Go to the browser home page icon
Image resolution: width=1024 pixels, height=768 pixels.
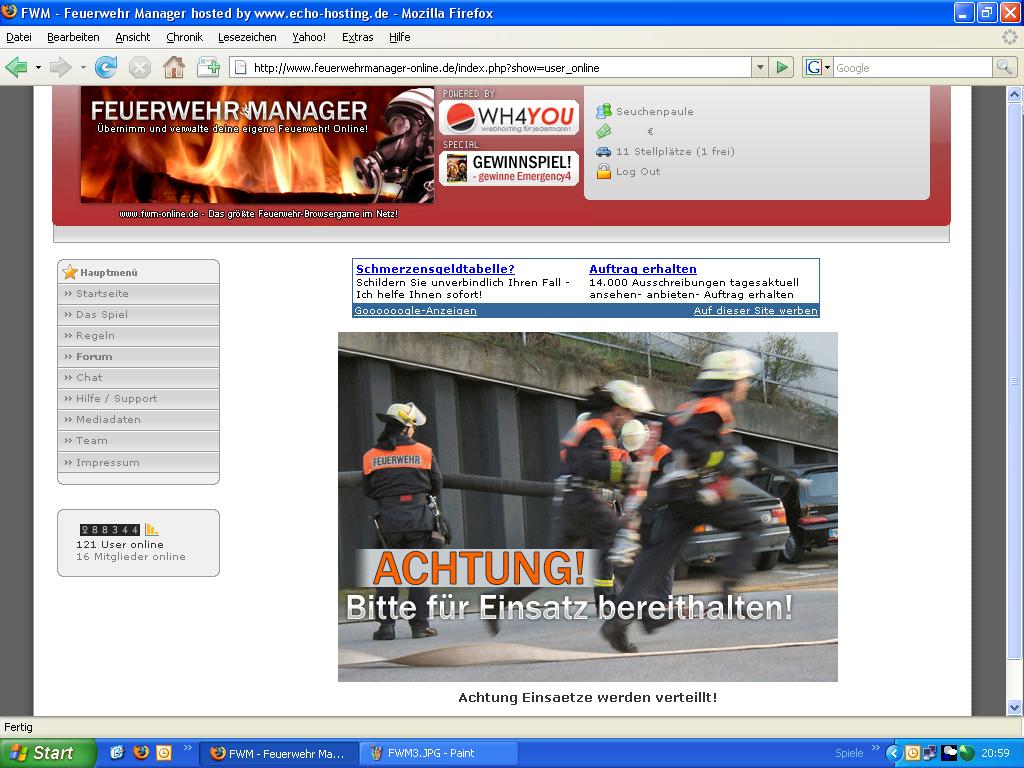(x=174, y=67)
